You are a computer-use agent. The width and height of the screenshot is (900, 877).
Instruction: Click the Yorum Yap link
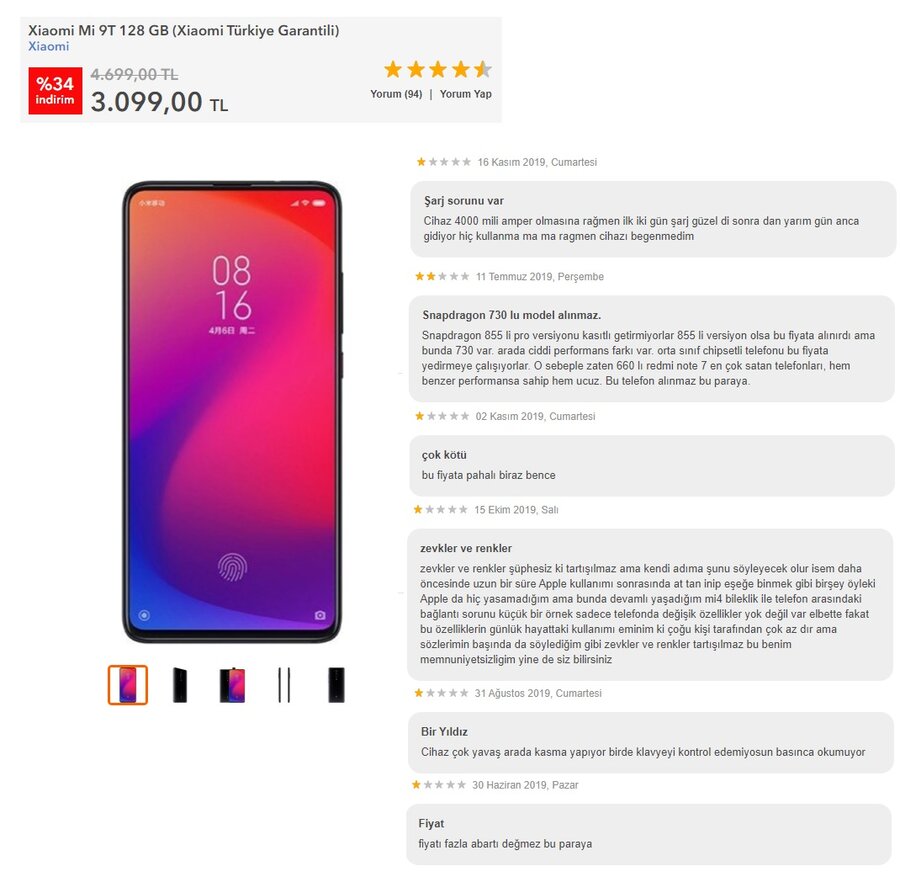coord(465,94)
